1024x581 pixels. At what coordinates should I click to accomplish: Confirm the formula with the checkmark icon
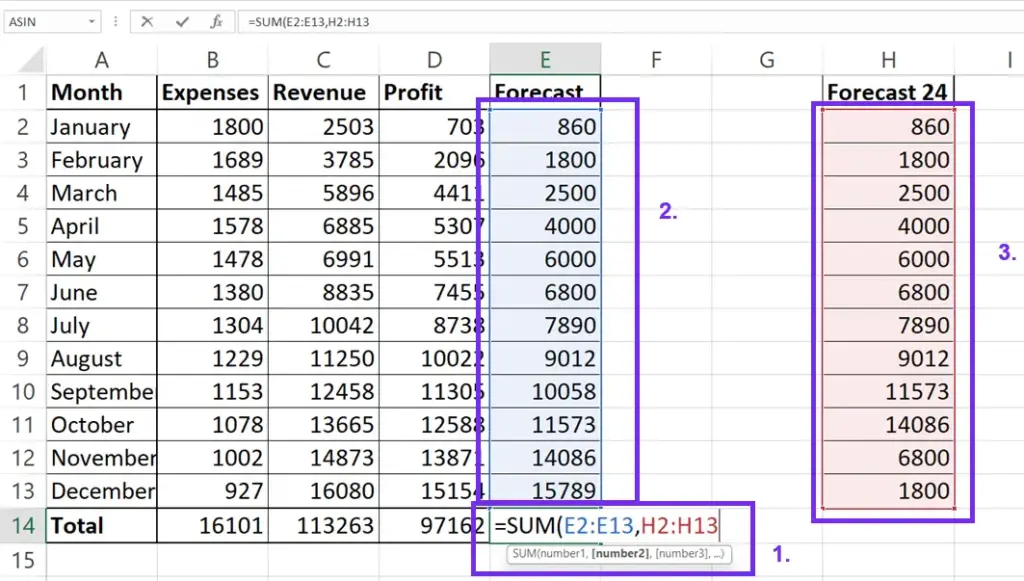tap(182, 22)
